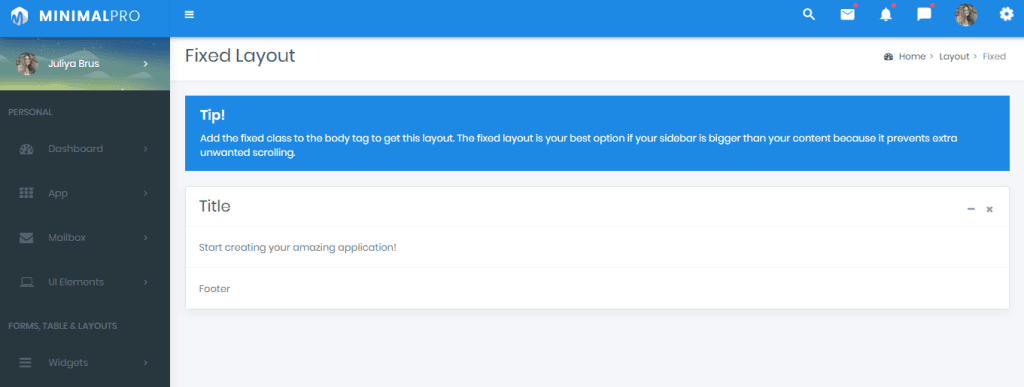
Task: Click FORMS, TABLE & LAYOUTS header
Action: 63,326
